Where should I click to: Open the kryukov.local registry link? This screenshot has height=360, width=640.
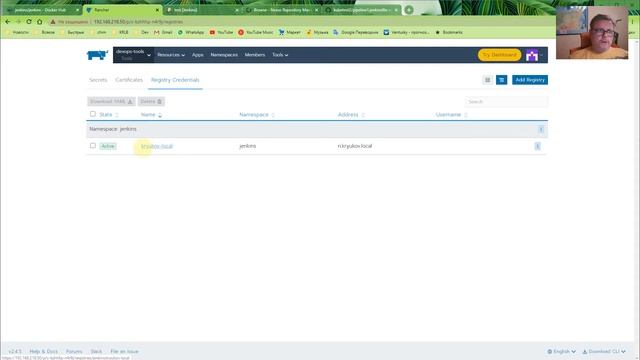click(x=157, y=146)
